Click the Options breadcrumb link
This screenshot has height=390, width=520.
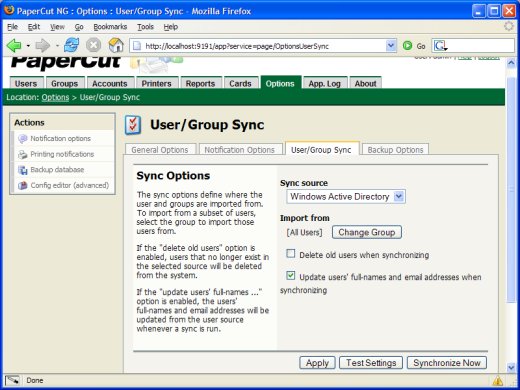click(55, 97)
